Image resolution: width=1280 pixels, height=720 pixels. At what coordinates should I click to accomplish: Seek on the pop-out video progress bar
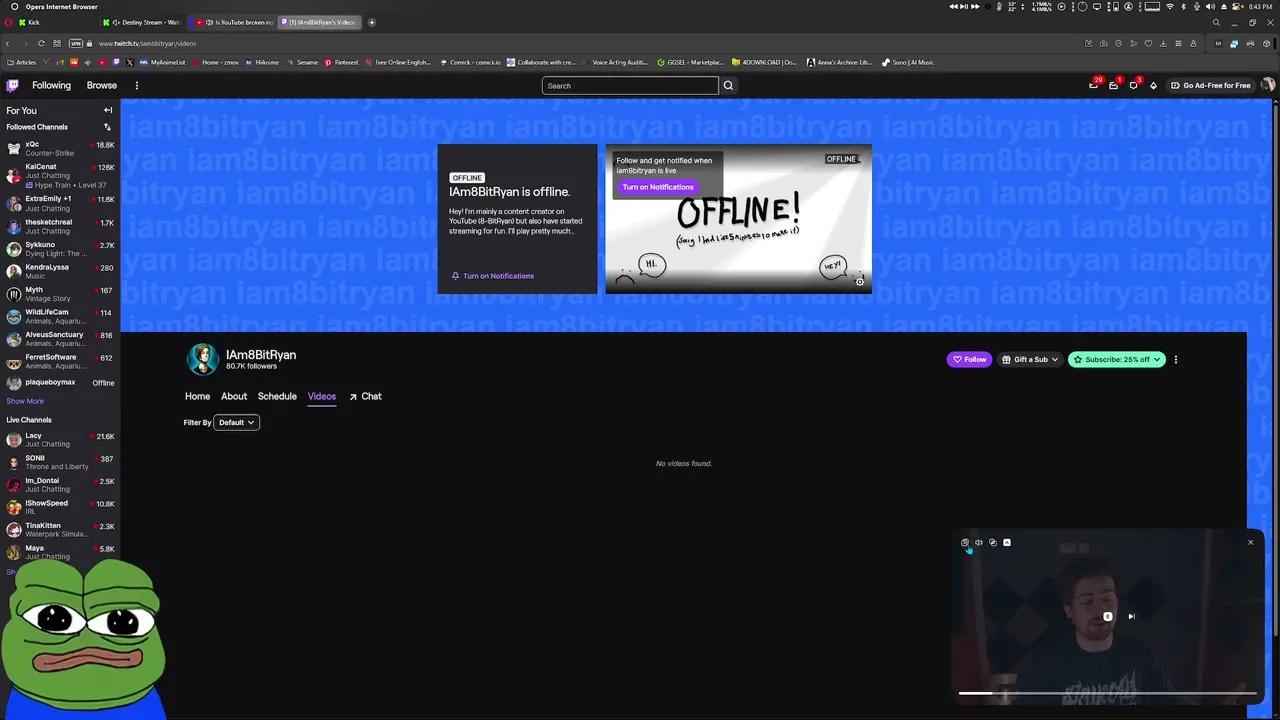coord(1108,693)
